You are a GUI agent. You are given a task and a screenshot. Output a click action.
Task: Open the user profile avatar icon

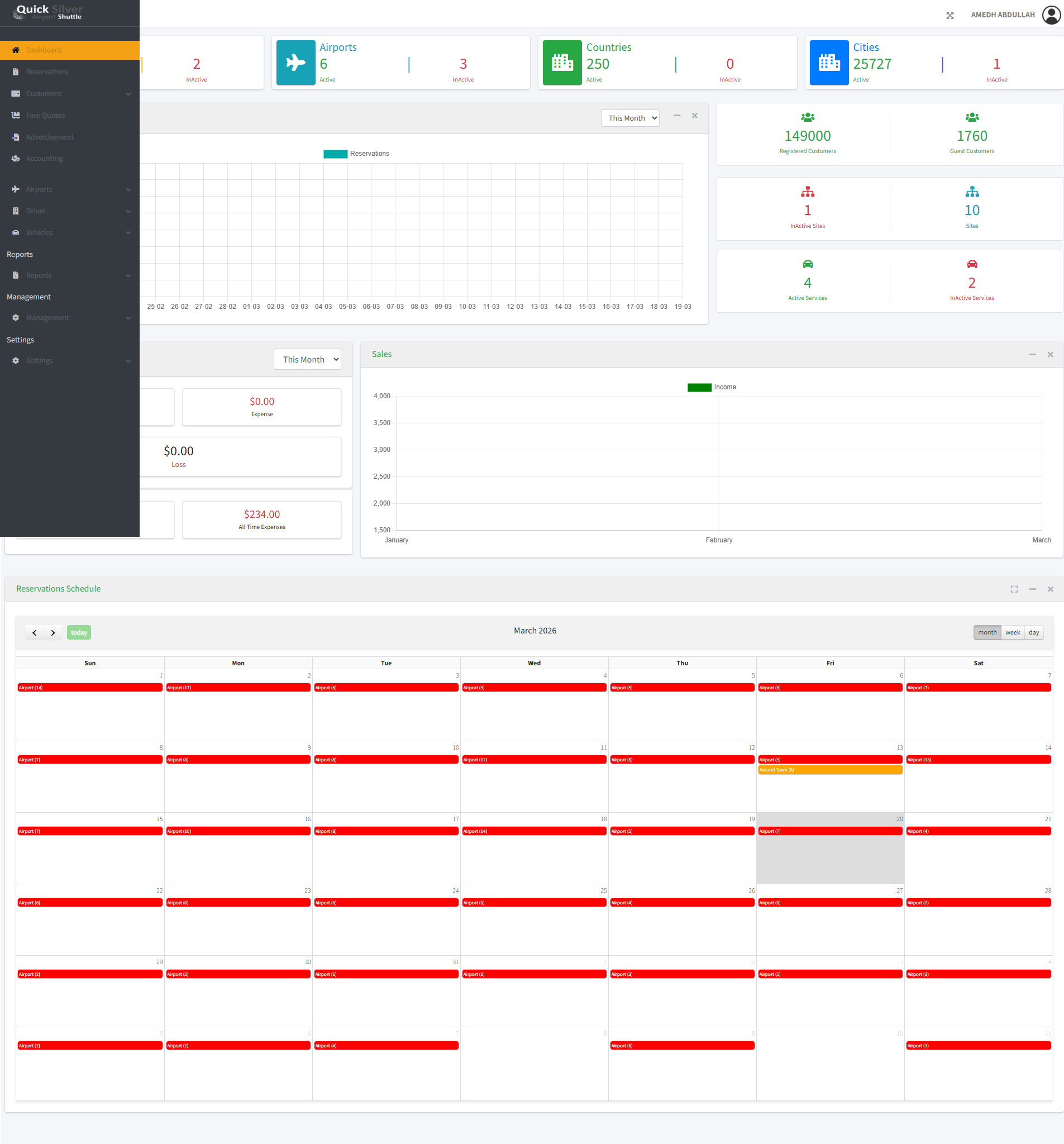click(1051, 15)
